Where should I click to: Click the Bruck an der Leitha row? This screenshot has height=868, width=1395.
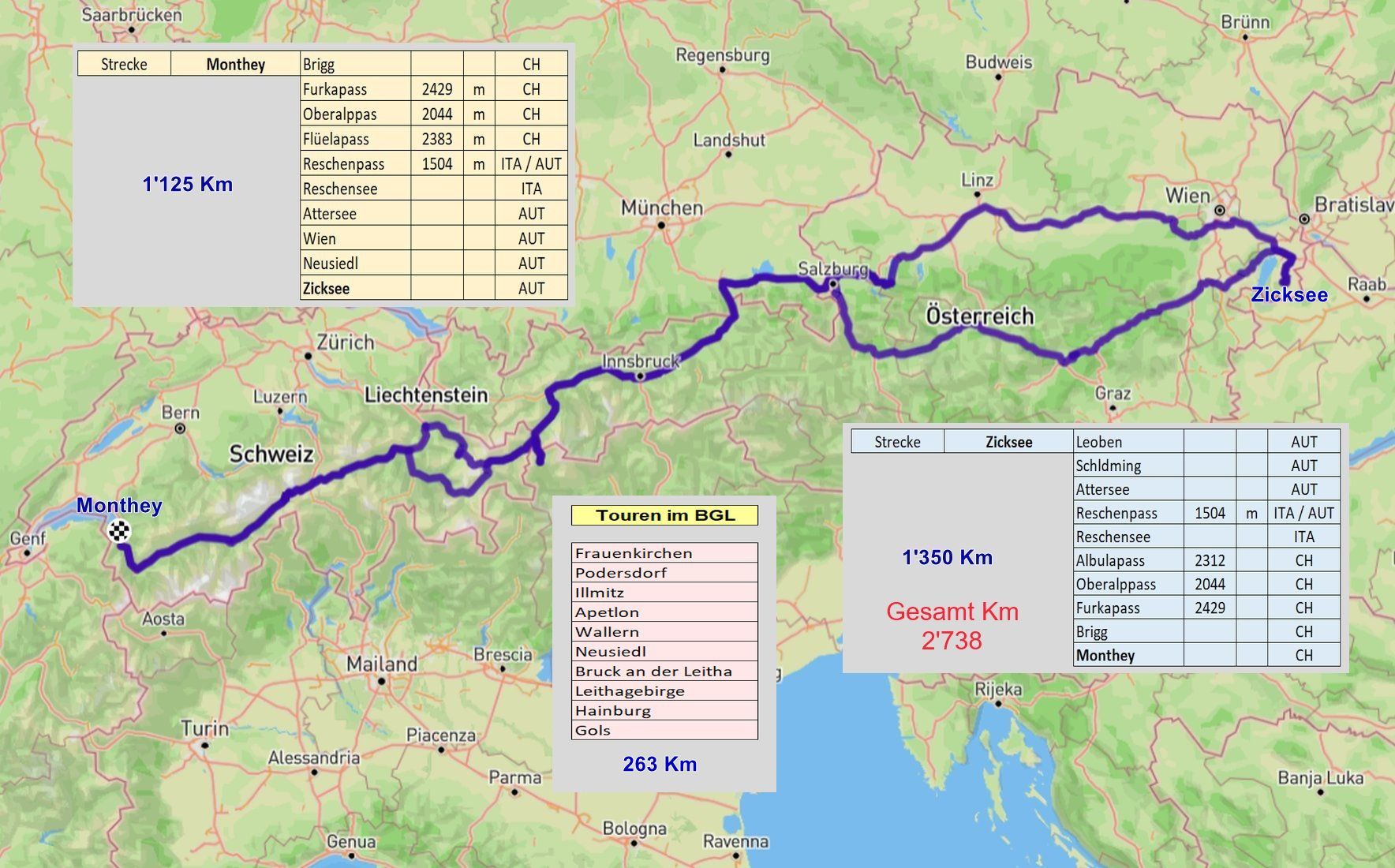664,672
